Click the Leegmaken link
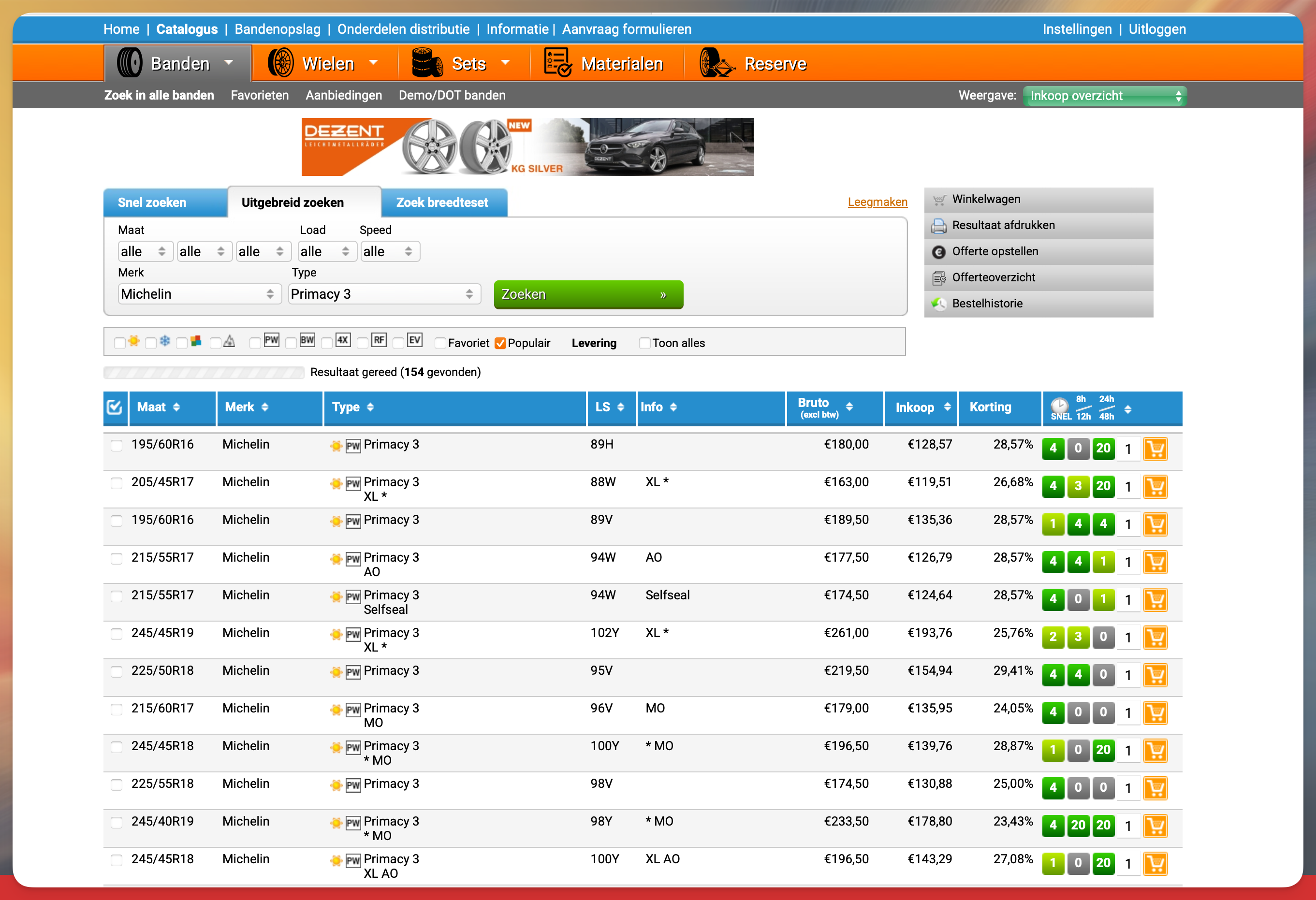This screenshot has height=900, width=1316. 877,202
